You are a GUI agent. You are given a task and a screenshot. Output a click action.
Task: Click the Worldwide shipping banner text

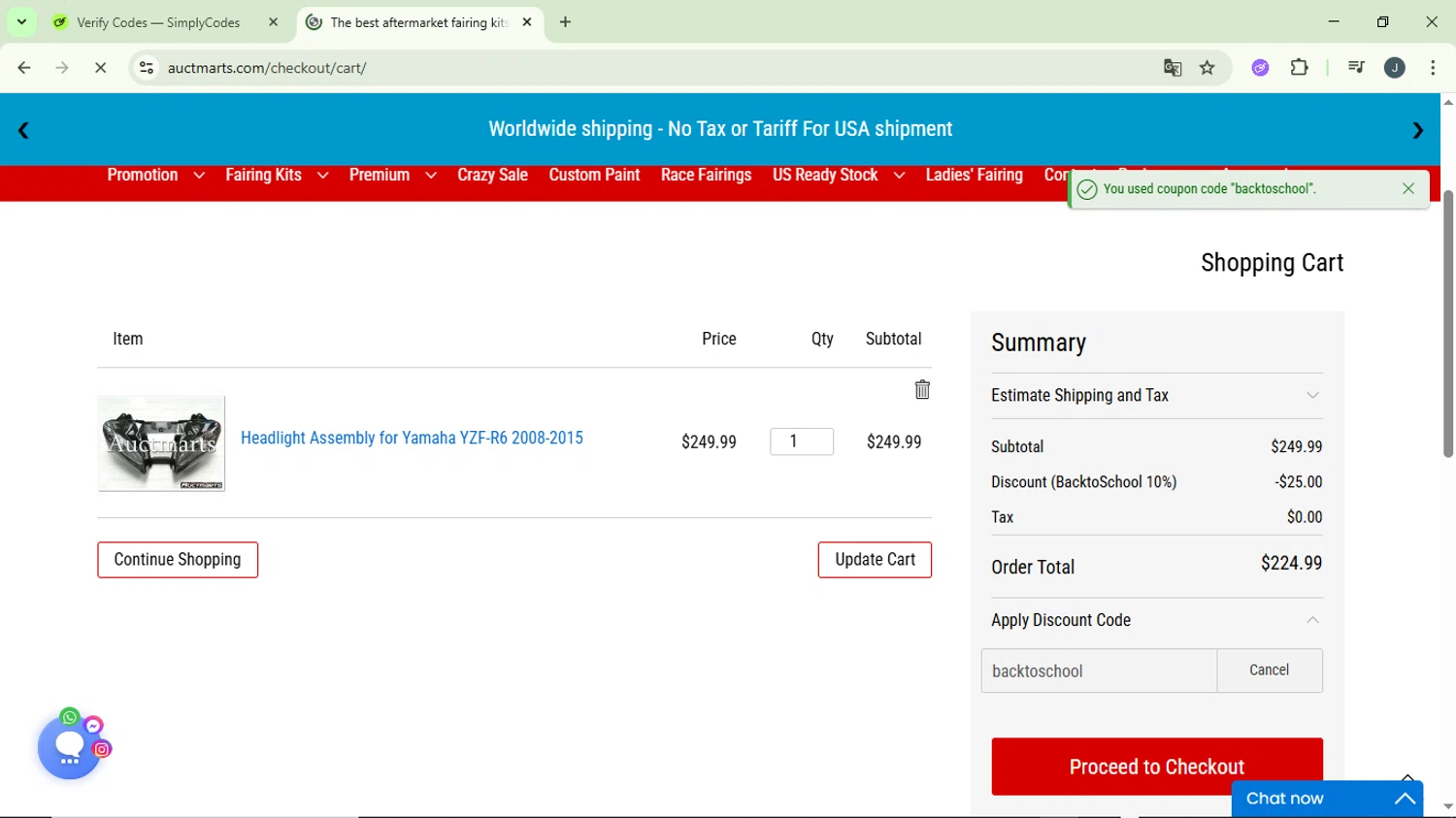(720, 129)
